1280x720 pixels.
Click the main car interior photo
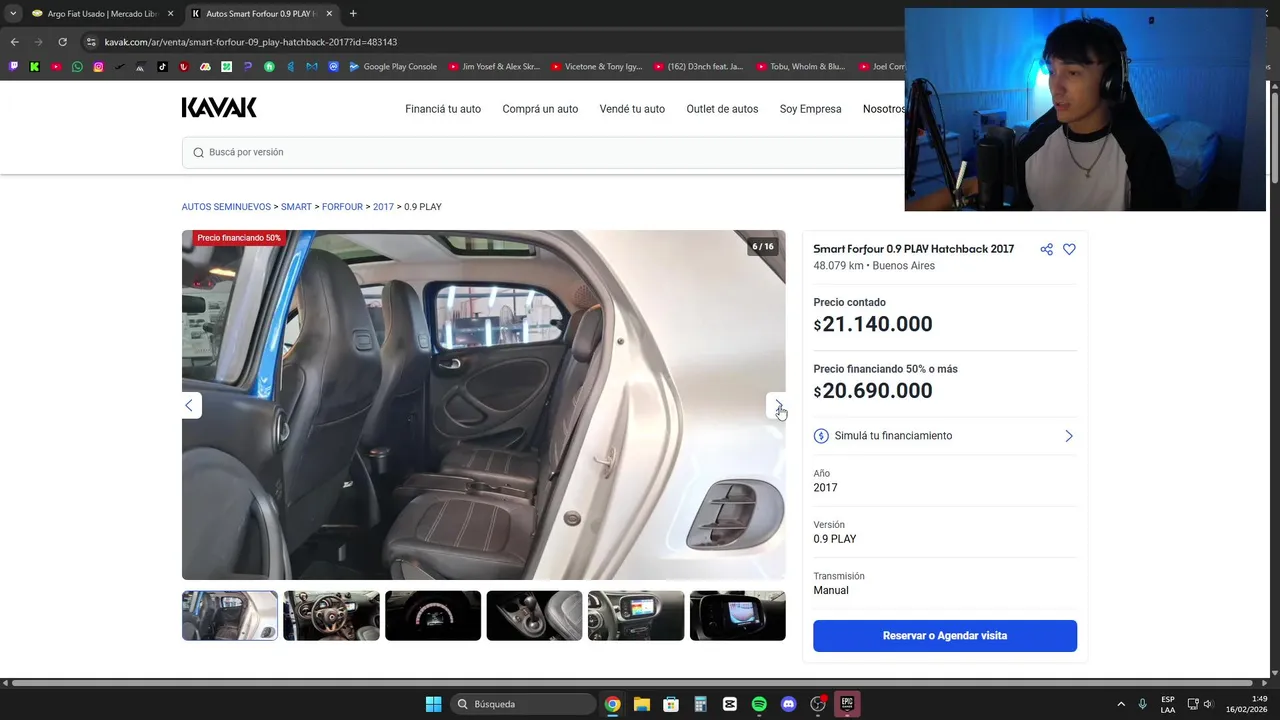(x=483, y=405)
